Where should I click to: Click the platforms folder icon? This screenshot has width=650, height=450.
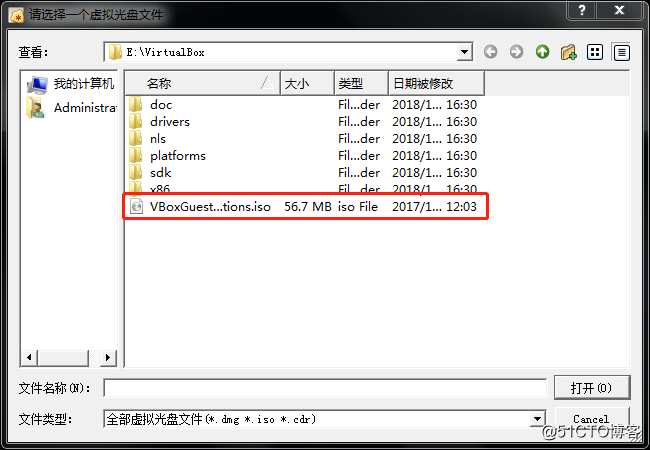point(136,155)
